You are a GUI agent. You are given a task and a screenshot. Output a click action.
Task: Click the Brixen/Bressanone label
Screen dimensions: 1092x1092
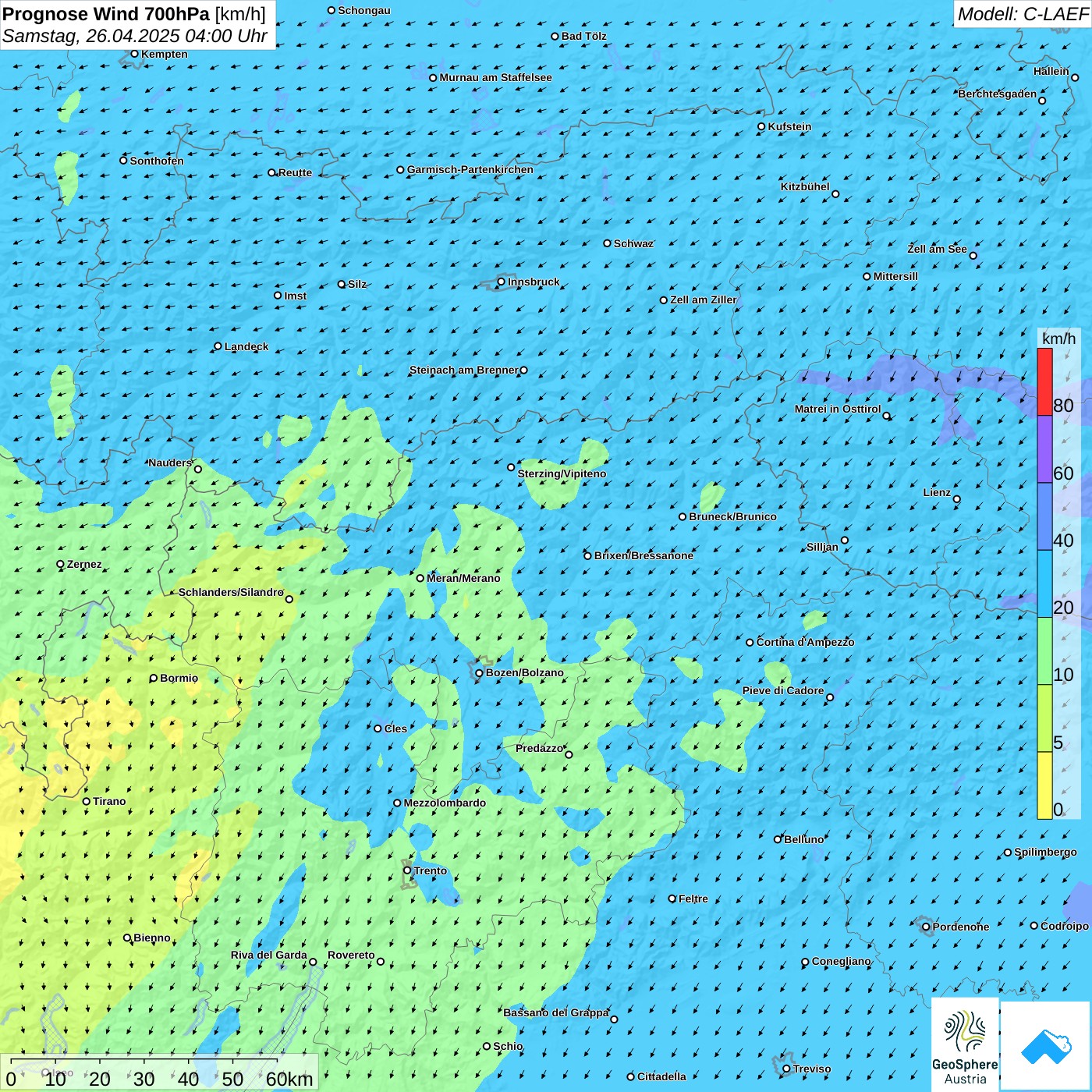[x=643, y=555]
